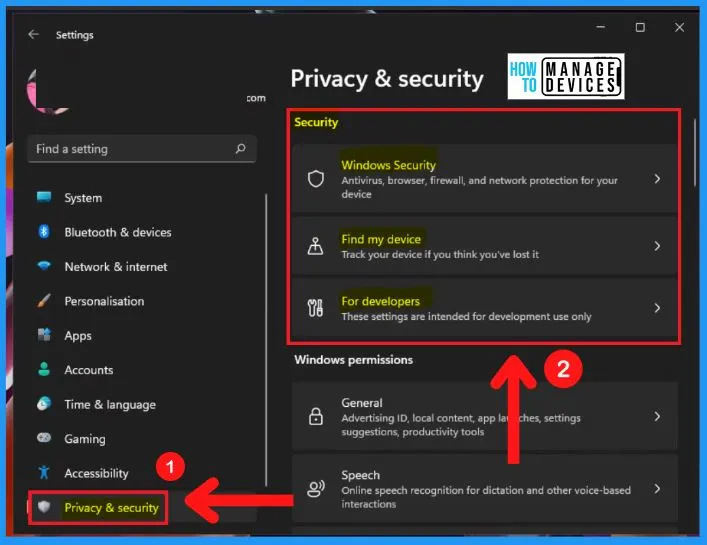Click the Personalisation paintbrush icon
This screenshot has height=545, width=707.
(44, 301)
